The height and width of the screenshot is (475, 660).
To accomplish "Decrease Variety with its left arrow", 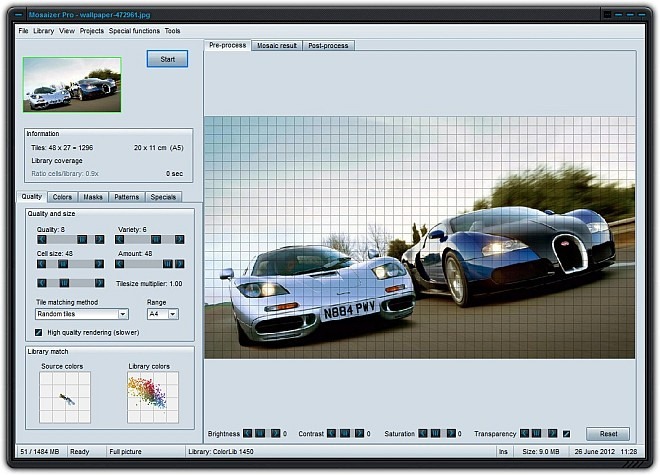I will [120, 240].
